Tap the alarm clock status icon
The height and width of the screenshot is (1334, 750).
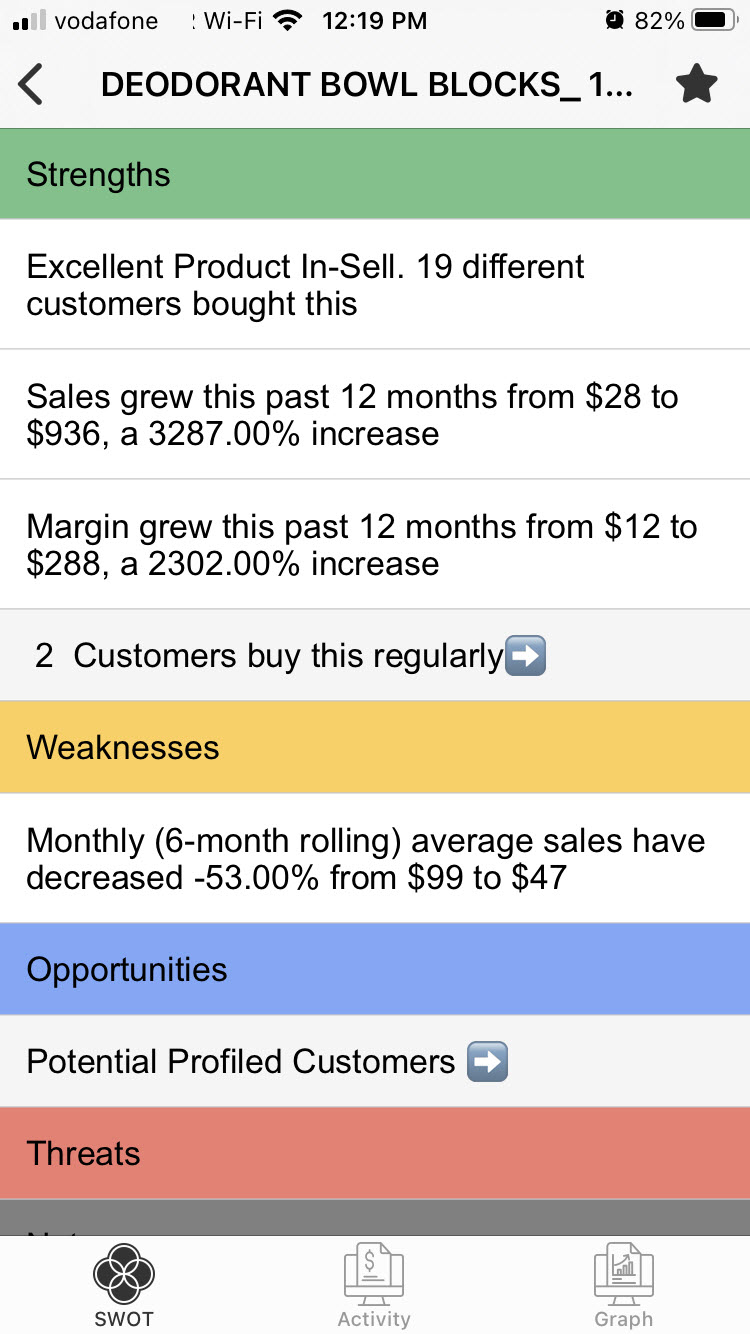click(615, 20)
